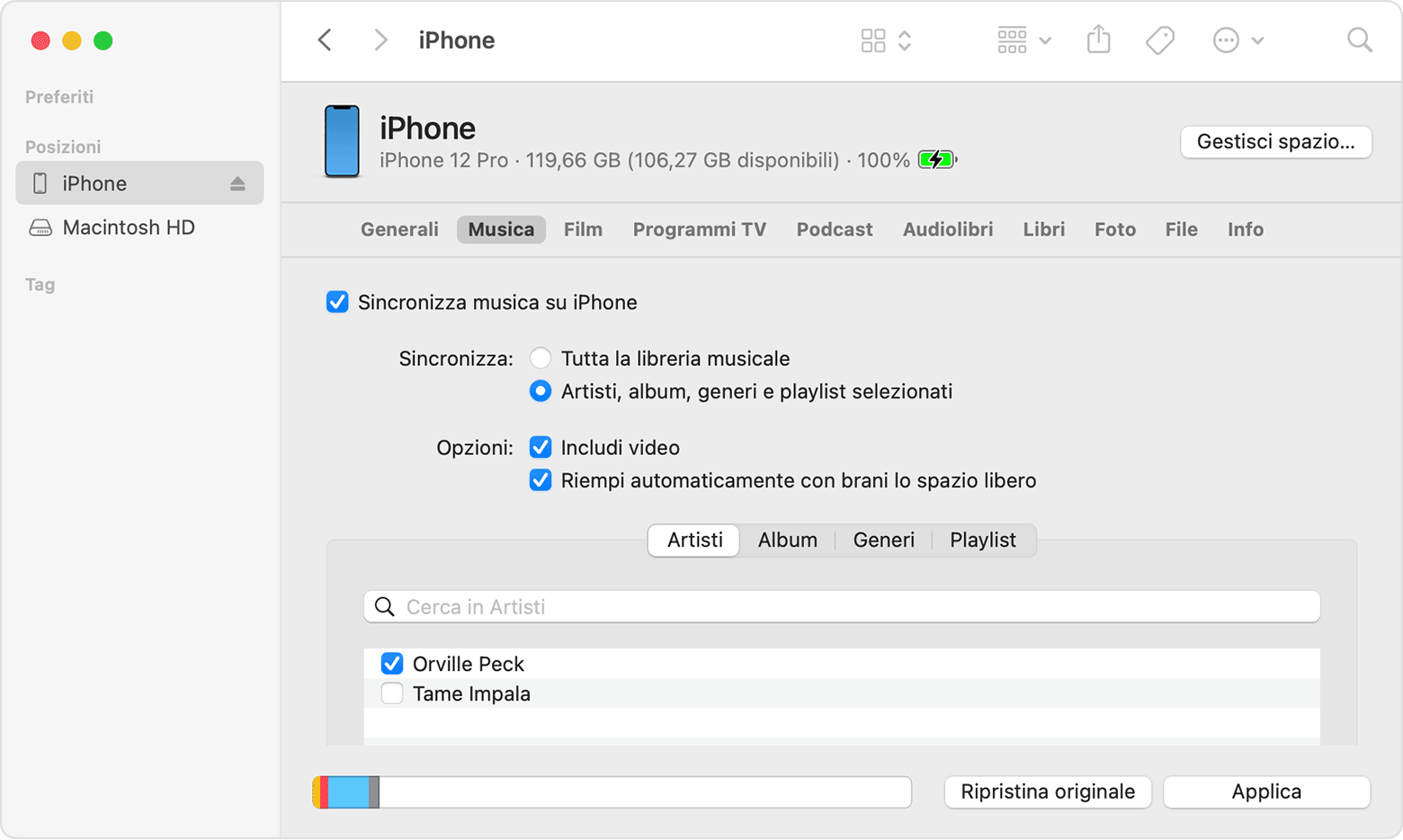Select the Album segment

click(x=788, y=541)
